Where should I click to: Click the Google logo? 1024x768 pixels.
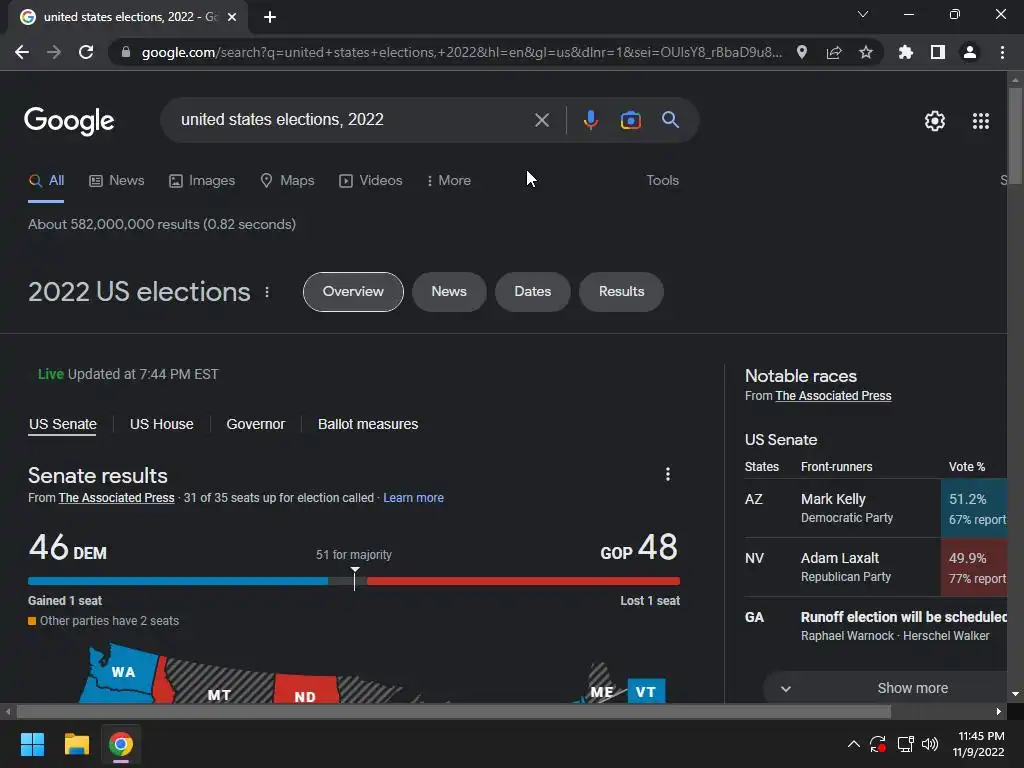[69, 121]
